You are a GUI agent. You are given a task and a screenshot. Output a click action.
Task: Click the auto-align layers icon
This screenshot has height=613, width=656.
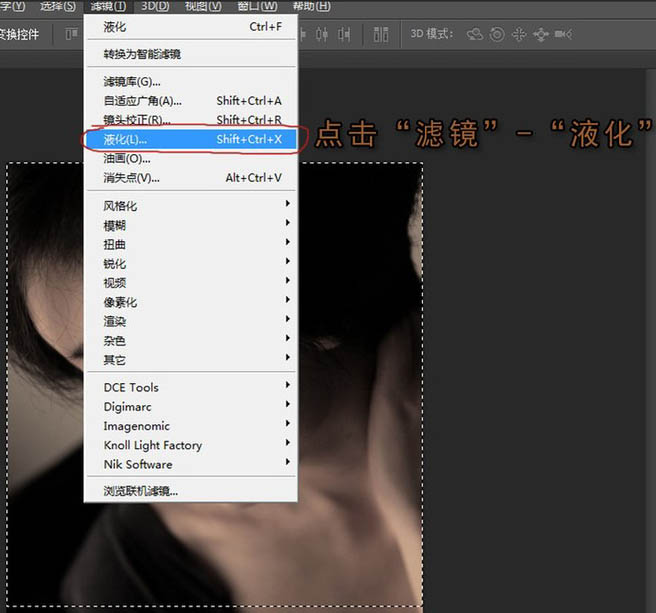(x=381, y=34)
